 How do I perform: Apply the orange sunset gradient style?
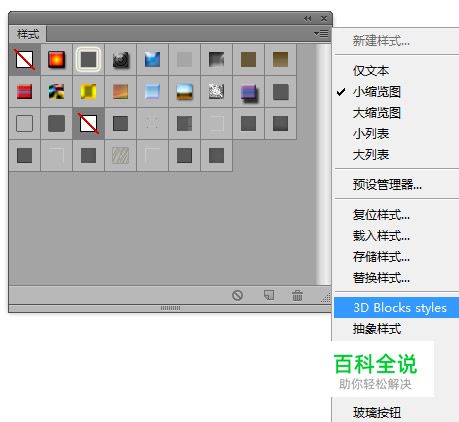pos(120,91)
